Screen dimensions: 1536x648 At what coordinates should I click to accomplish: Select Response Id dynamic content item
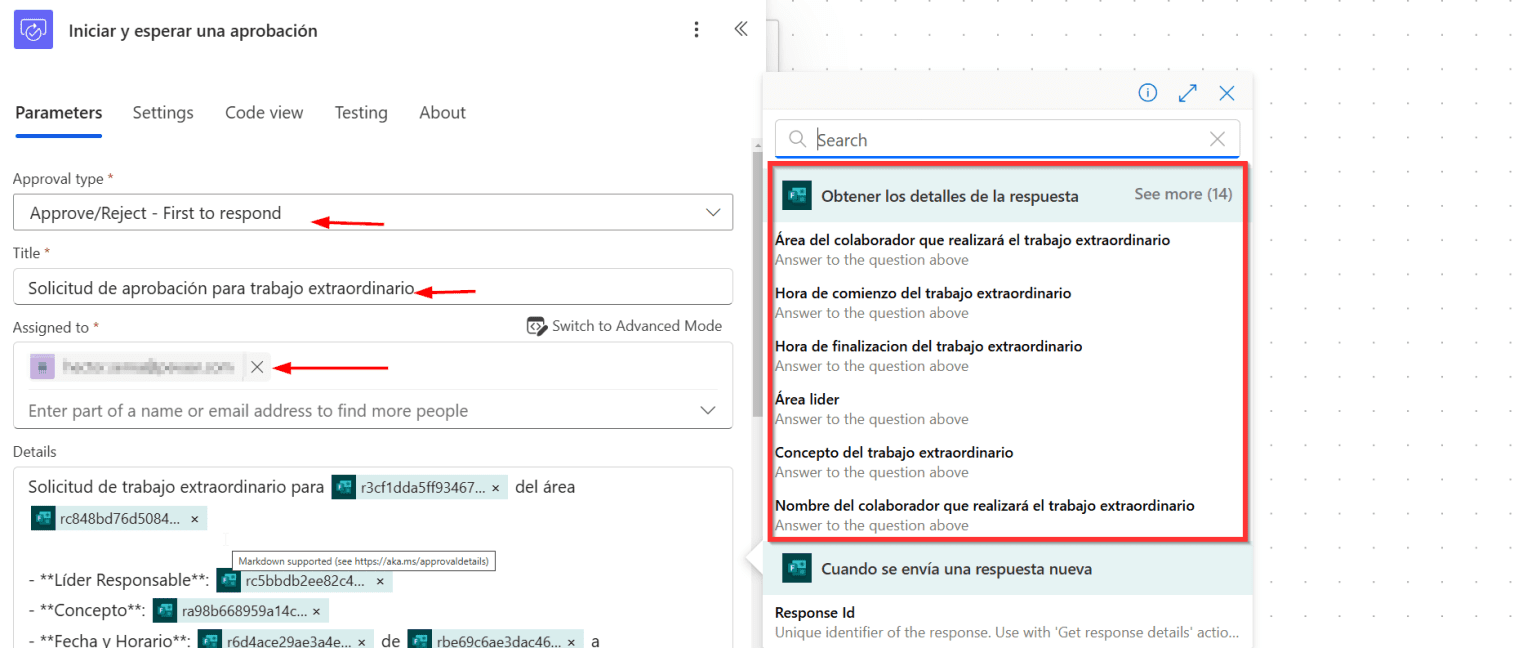815,613
